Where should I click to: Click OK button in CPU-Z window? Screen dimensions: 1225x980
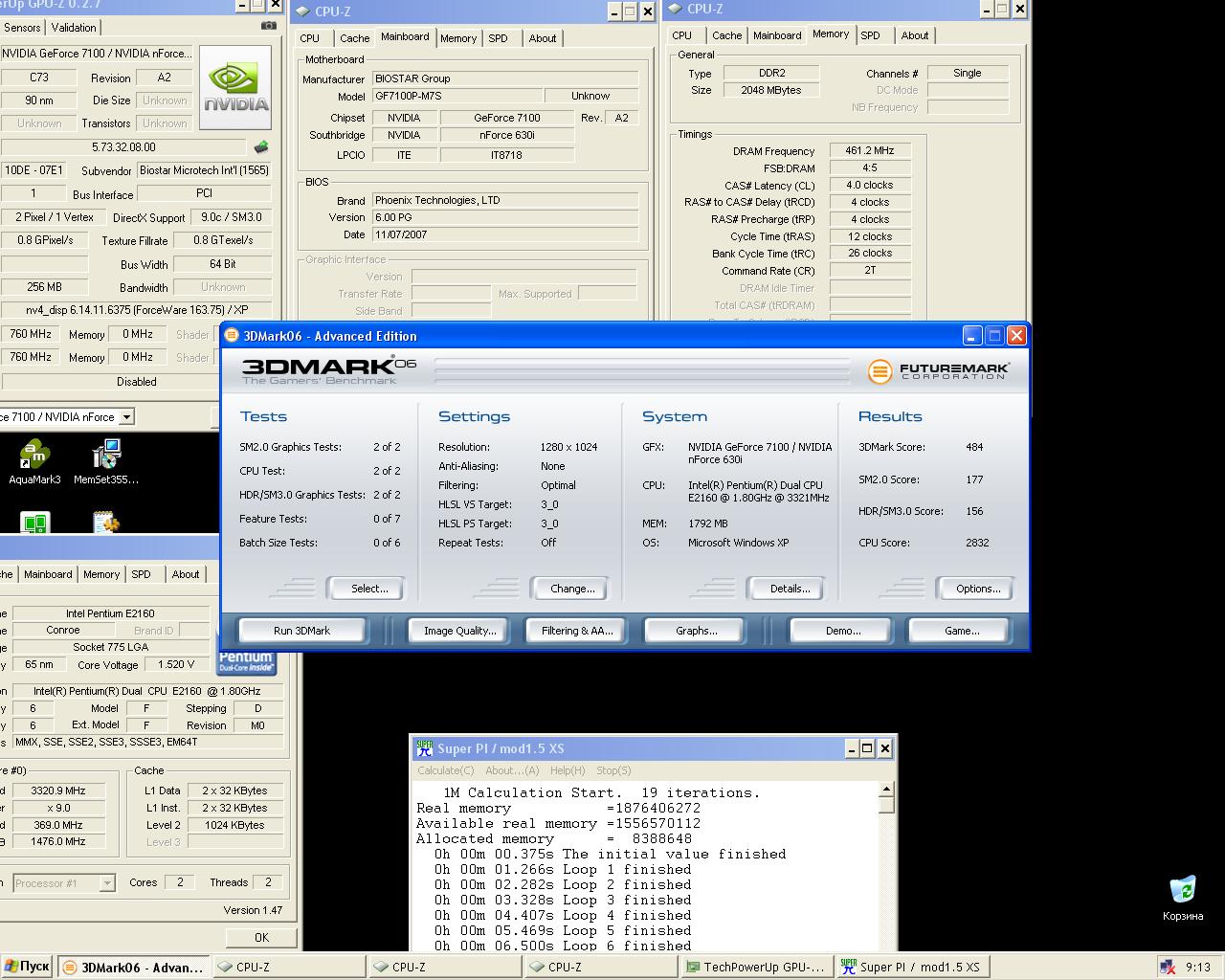[x=261, y=937]
